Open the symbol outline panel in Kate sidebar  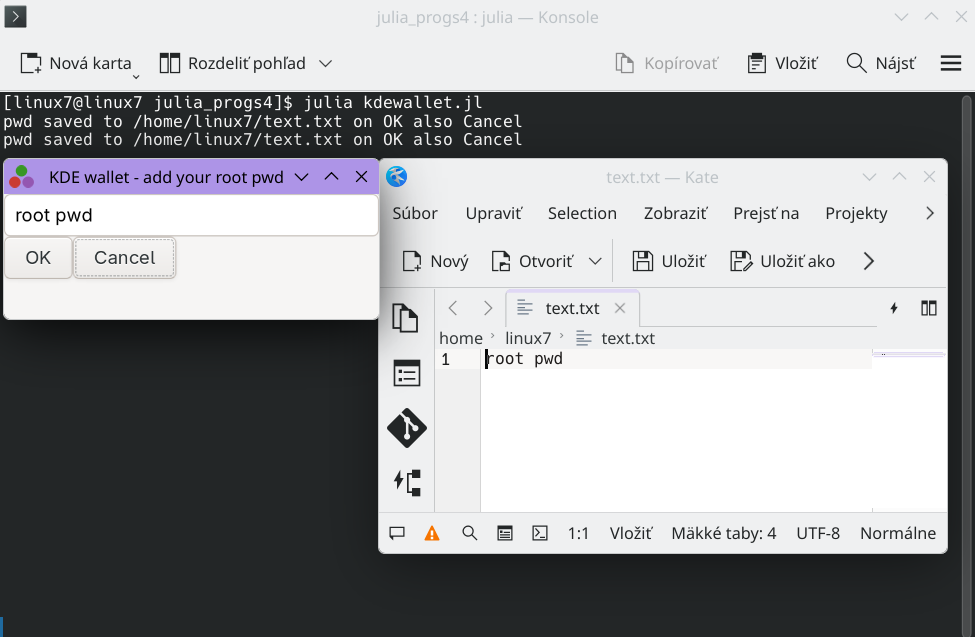click(x=406, y=482)
